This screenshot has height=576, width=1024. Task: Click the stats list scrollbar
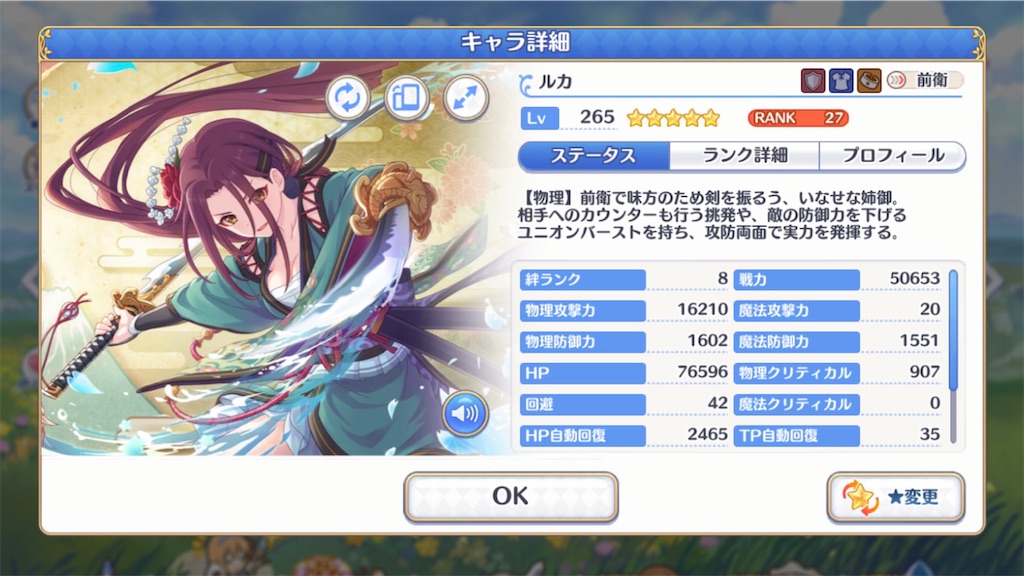point(953,356)
